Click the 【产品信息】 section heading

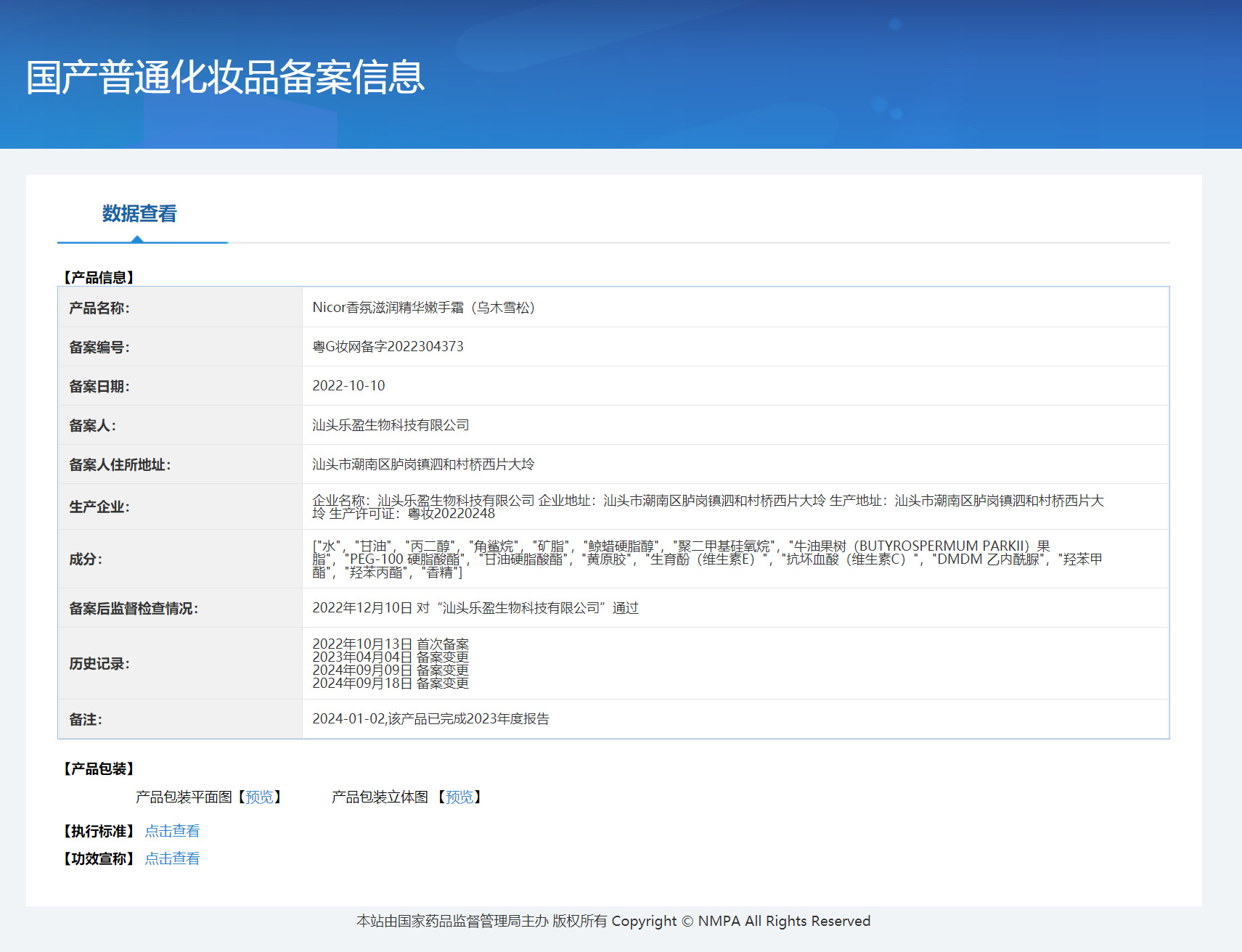point(98,277)
